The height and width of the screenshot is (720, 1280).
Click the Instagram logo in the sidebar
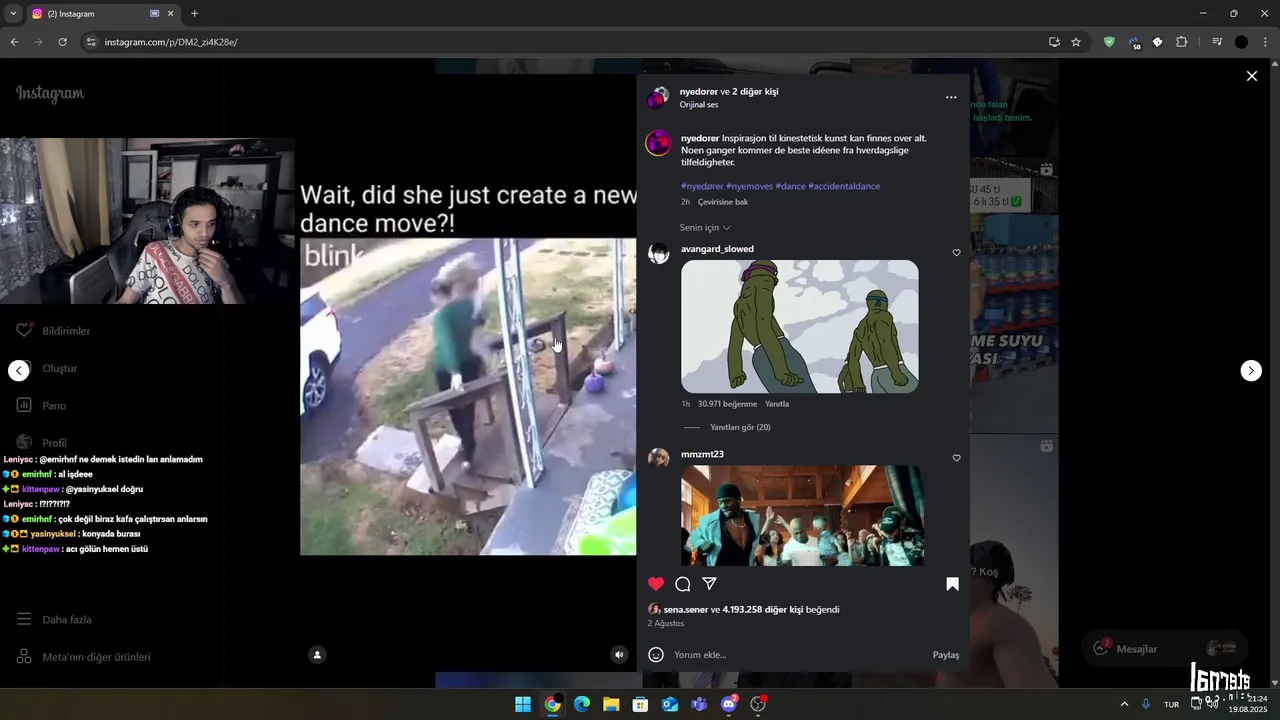[50, 93]
